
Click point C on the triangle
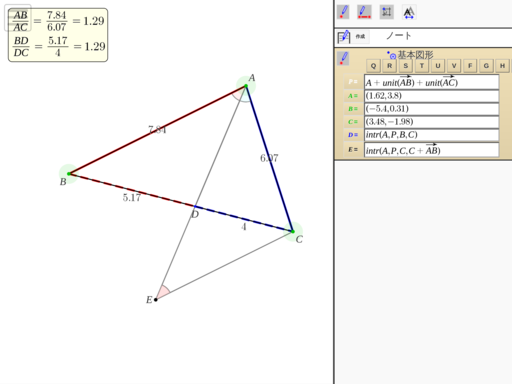coord(293,231)
